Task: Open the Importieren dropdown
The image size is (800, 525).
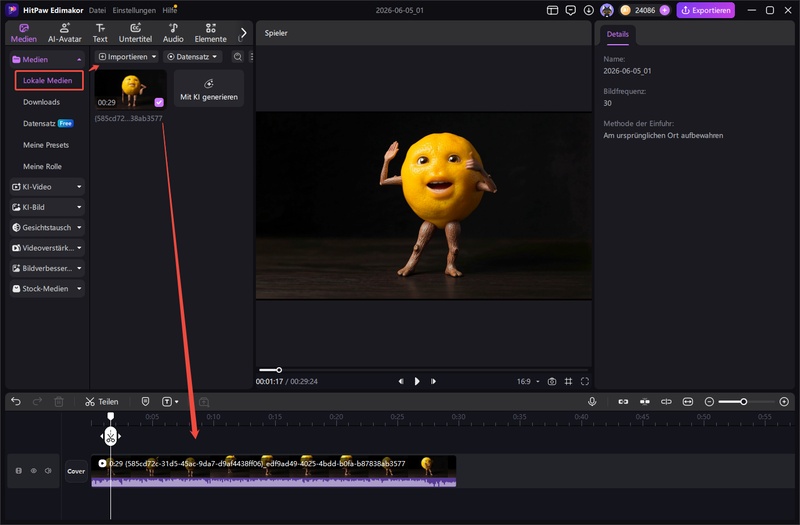Action: pos(127,57)
